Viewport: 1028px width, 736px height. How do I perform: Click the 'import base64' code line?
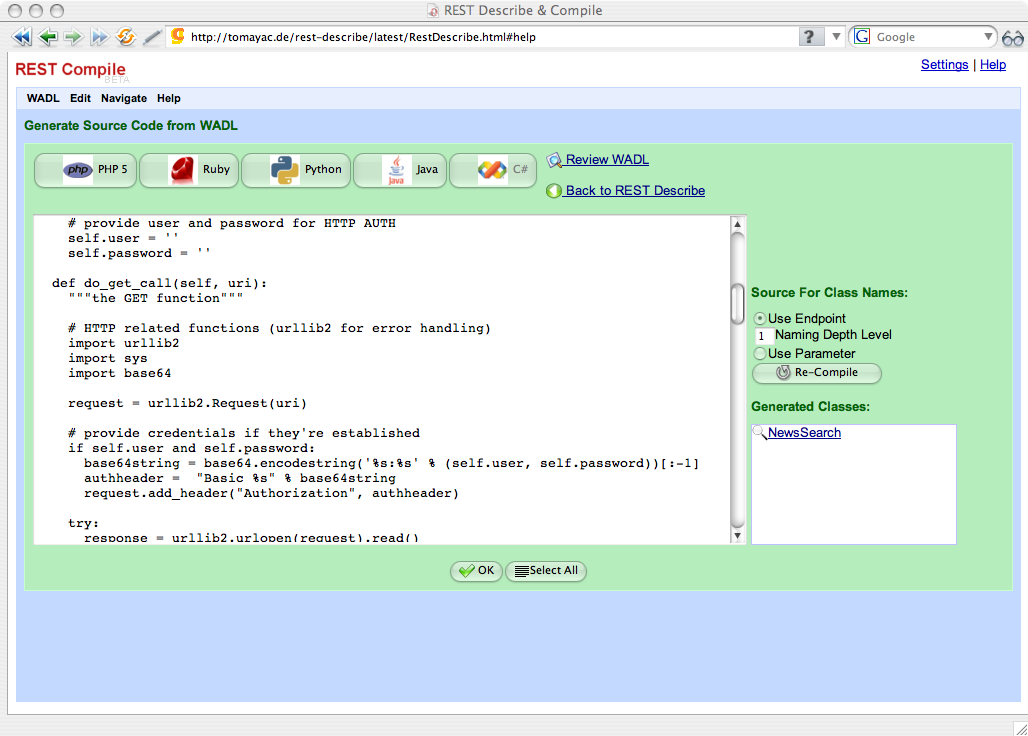tap(119, 373)
